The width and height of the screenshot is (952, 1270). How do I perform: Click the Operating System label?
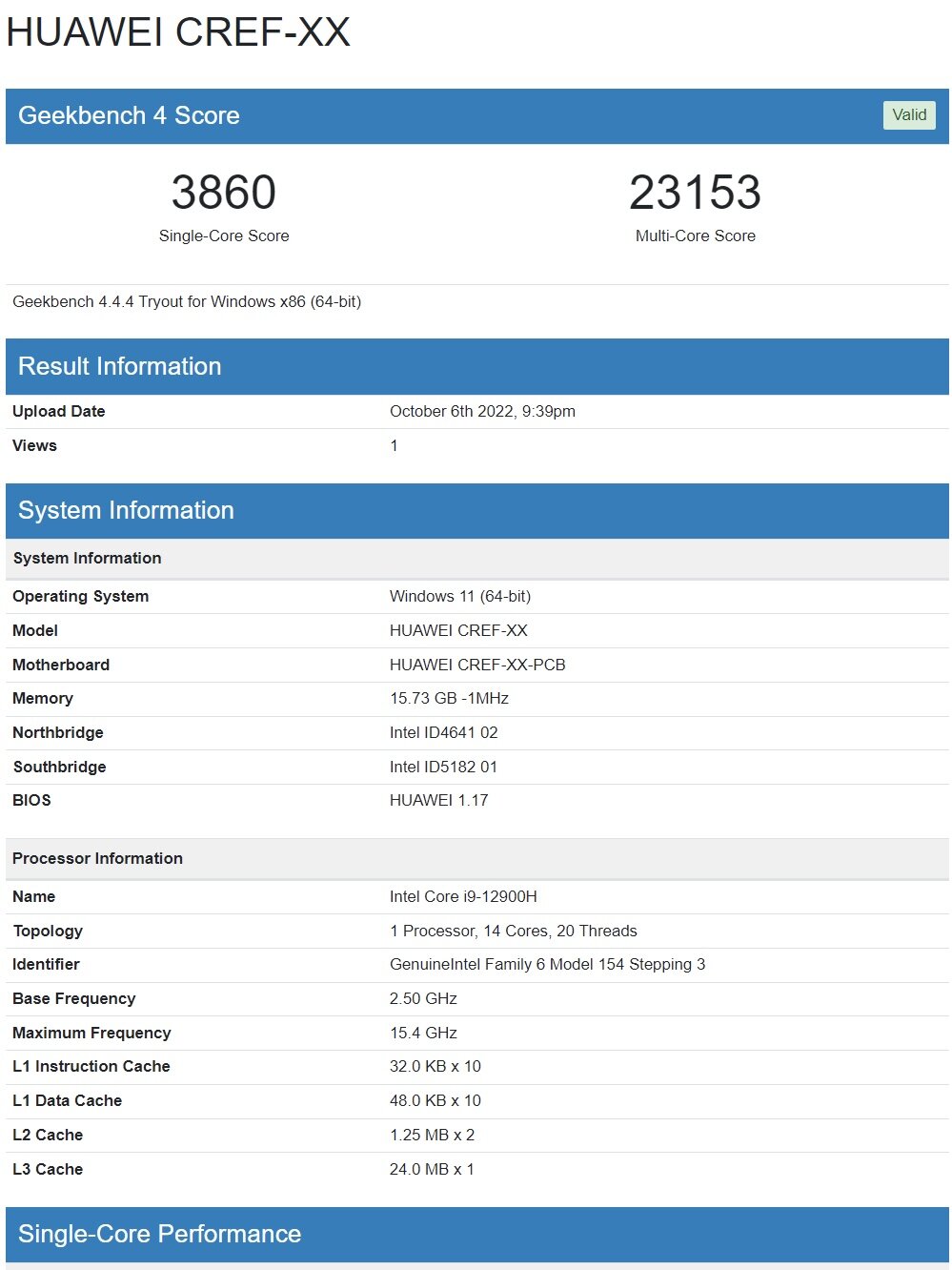point(81,596)
